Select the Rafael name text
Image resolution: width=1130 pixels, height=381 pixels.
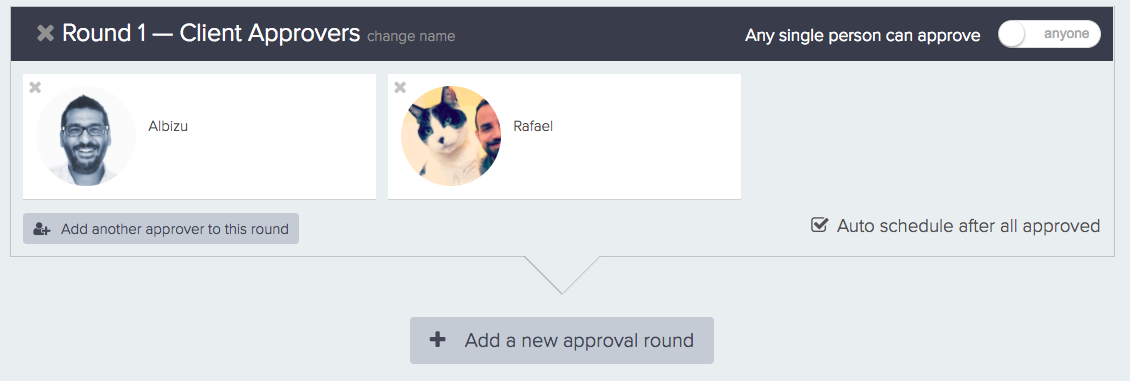(533, 126)
